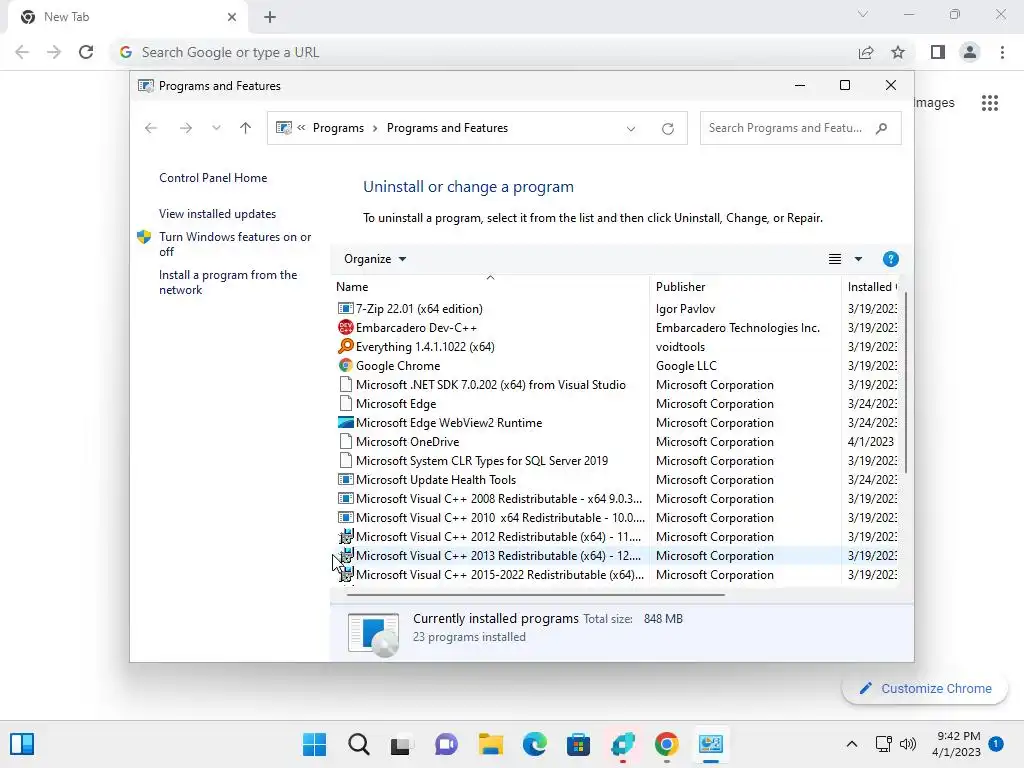The width and height of the screenshot is (1024, 768).
Task: Open Install a program from the network
Action: tap(228, 282)
